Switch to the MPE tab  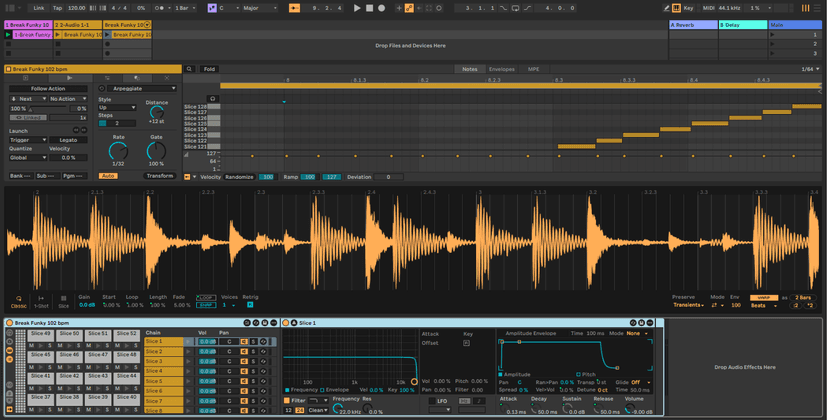pyautogui.click(x=533, y=69)
